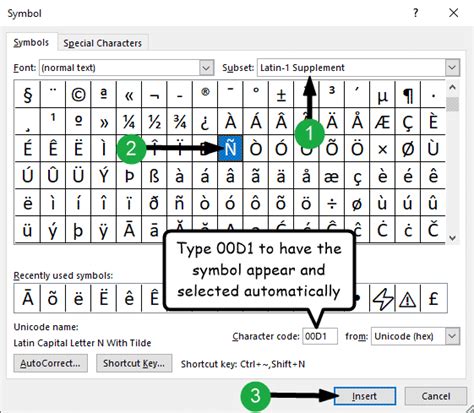Screen dimensions: 474x413
Task: Select the not sign ¬ symbol
Action: (x=154, y=95)
